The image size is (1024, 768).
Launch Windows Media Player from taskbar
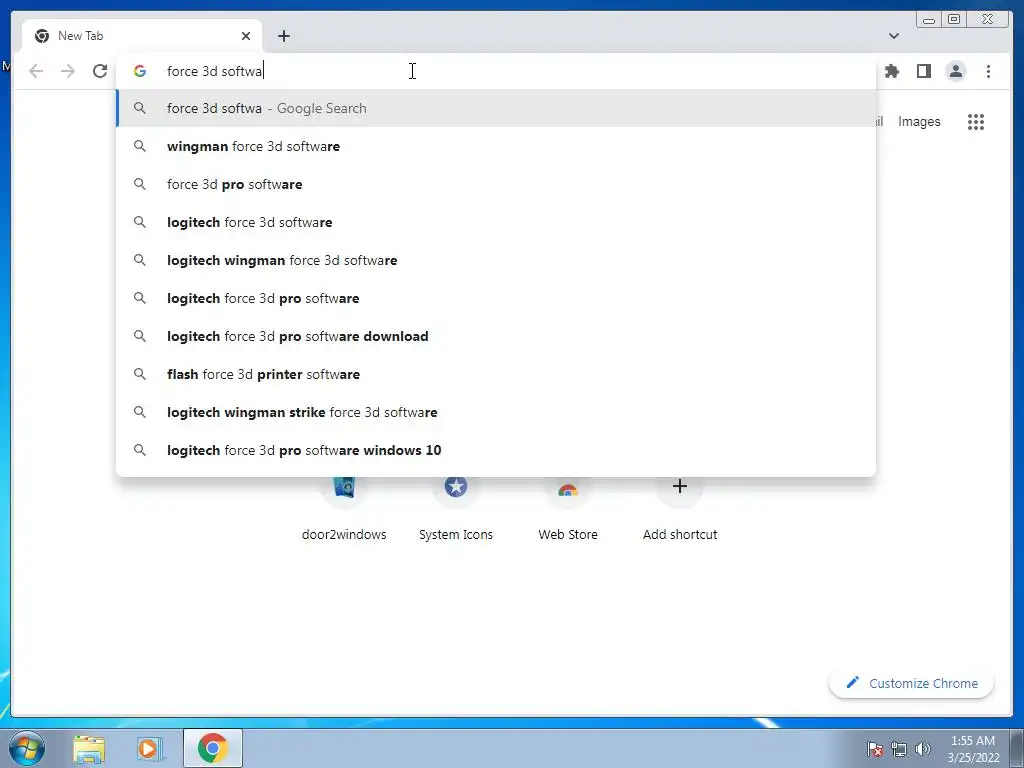[x=150, y=748]
